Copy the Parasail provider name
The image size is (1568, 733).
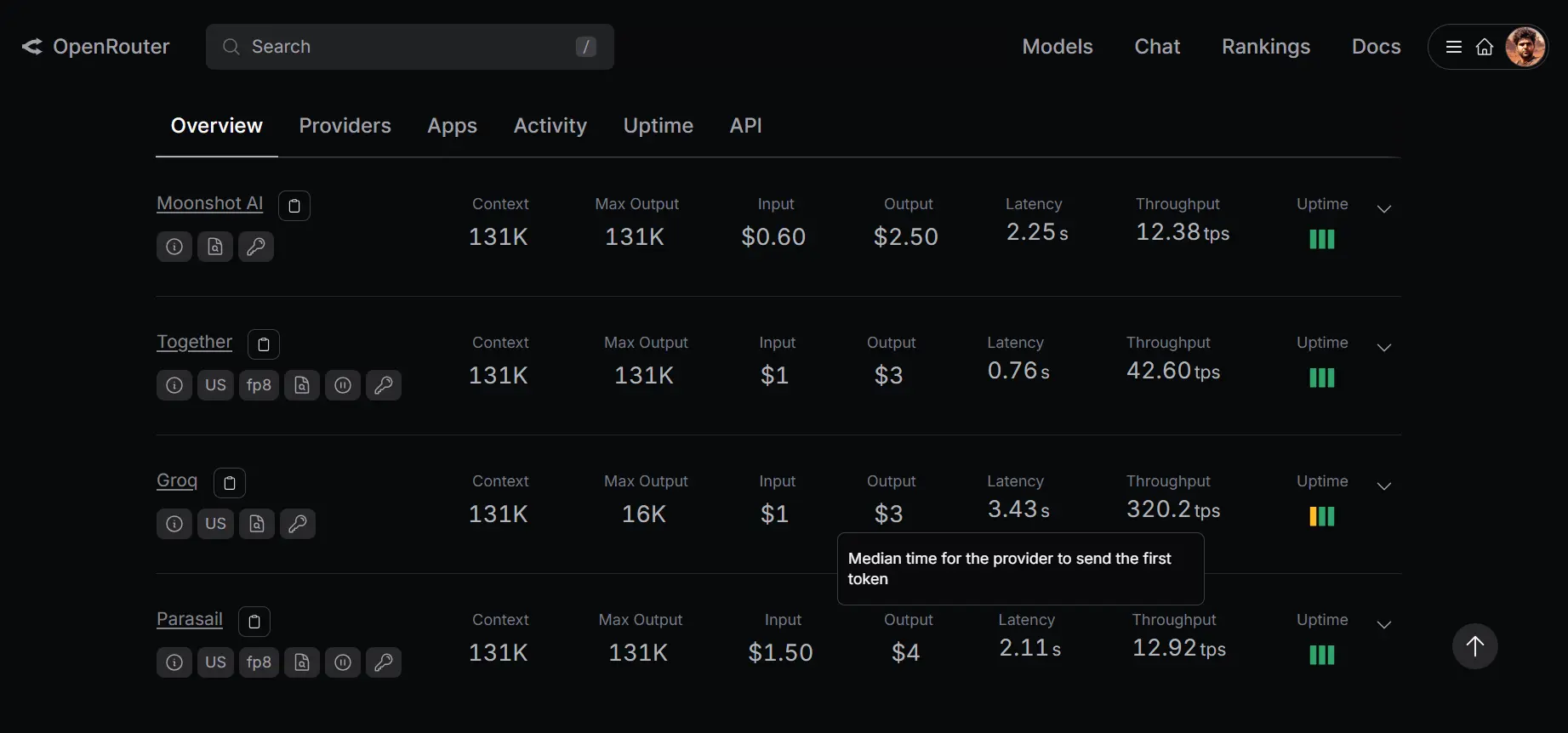pyautogui.click(x=254, y=622)
